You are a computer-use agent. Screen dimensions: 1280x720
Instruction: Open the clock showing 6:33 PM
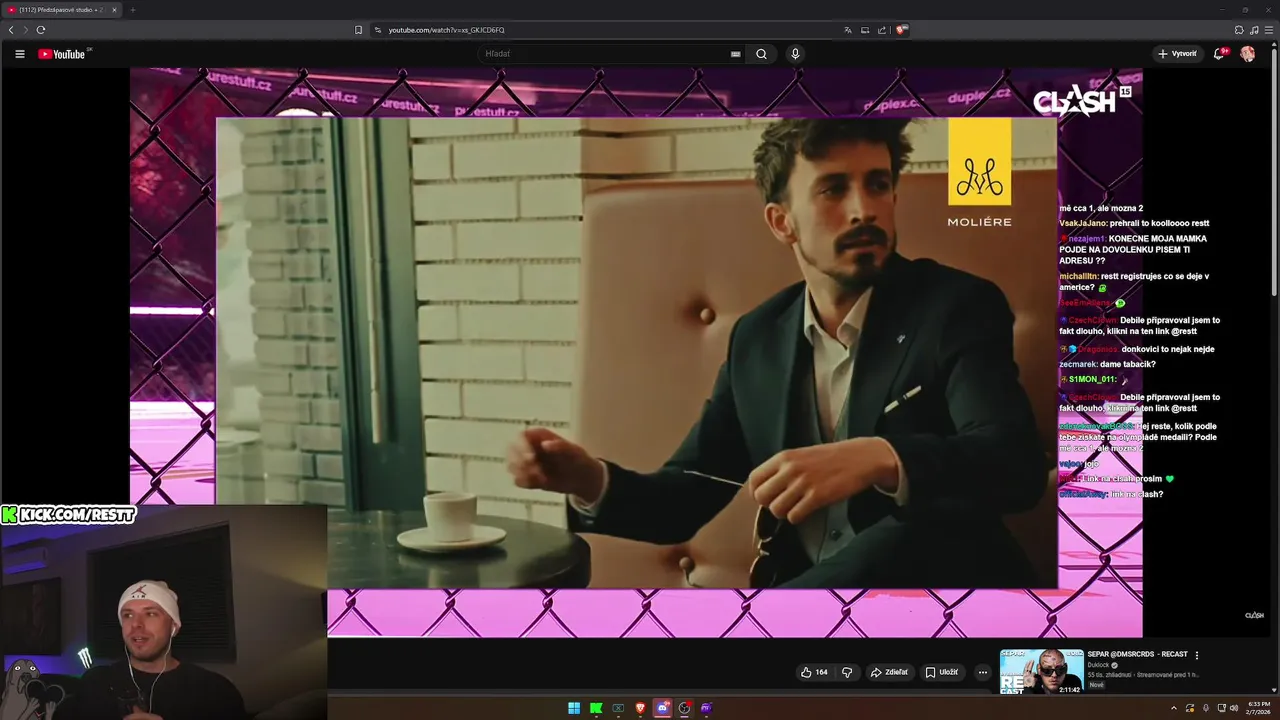click(x=1258, y=708)
